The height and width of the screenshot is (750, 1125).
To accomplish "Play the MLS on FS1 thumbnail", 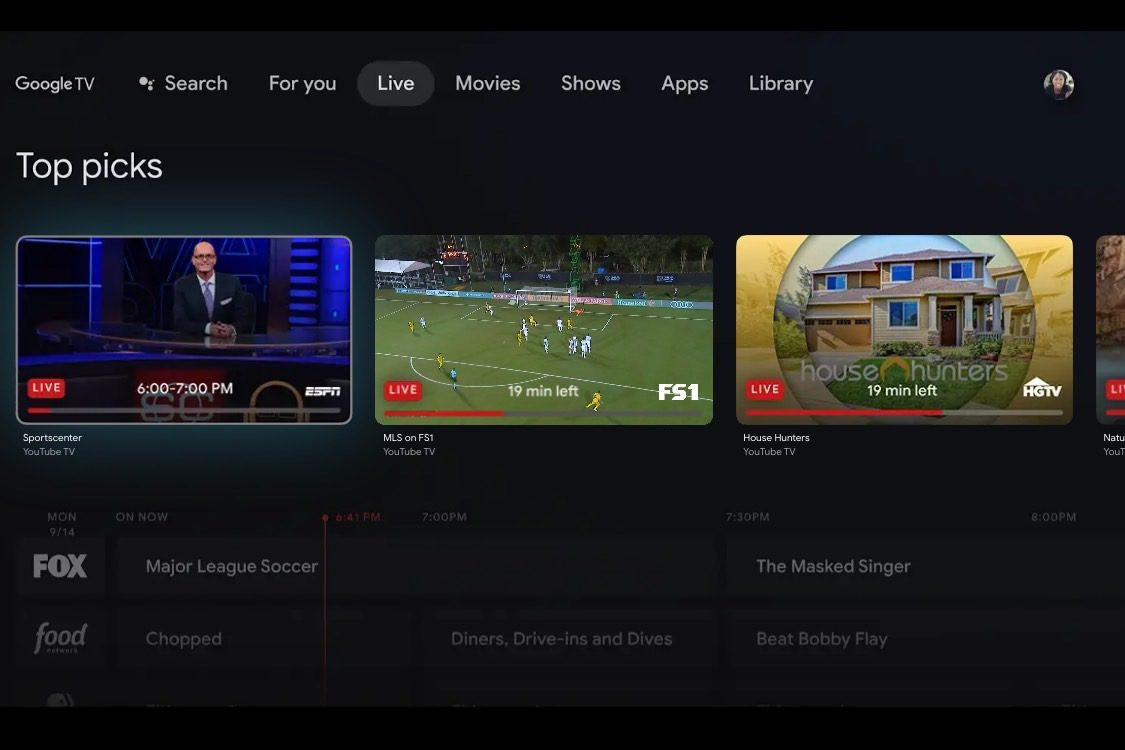I will click(544, 329).
